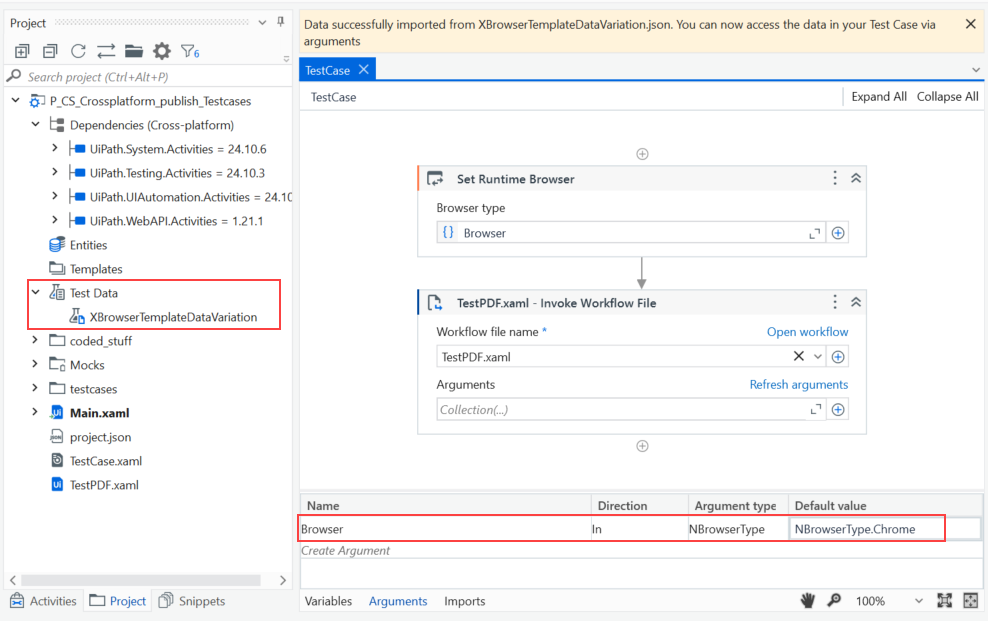988x621 pixels.
Task: Click the Search project input field
Action: click(x=150, y=77)
